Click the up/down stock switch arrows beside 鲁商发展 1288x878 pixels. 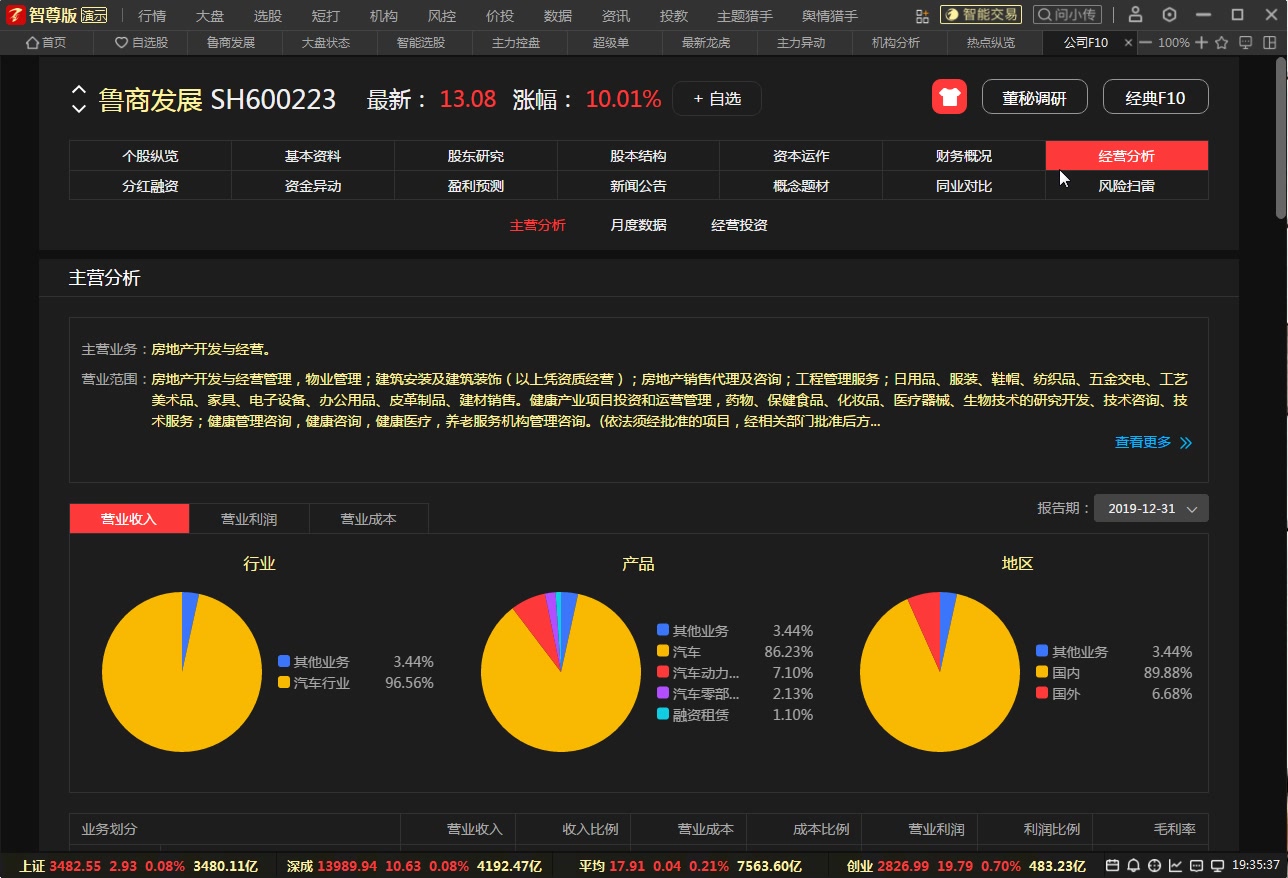78,99
